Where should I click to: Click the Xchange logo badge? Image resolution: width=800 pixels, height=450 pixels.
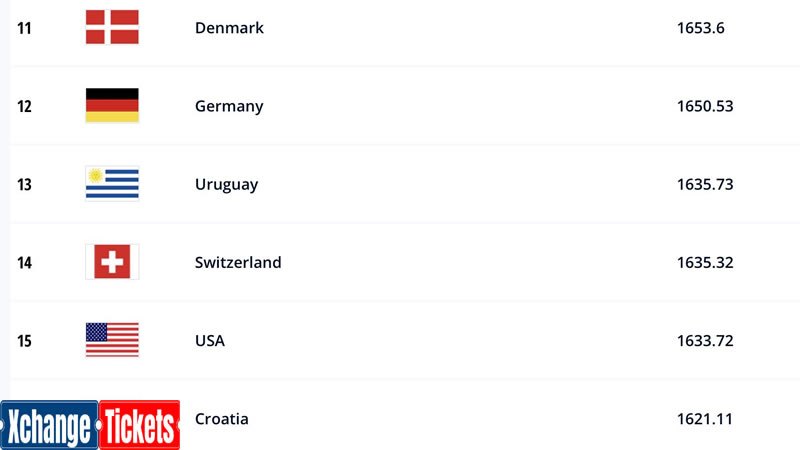(49, 425)
